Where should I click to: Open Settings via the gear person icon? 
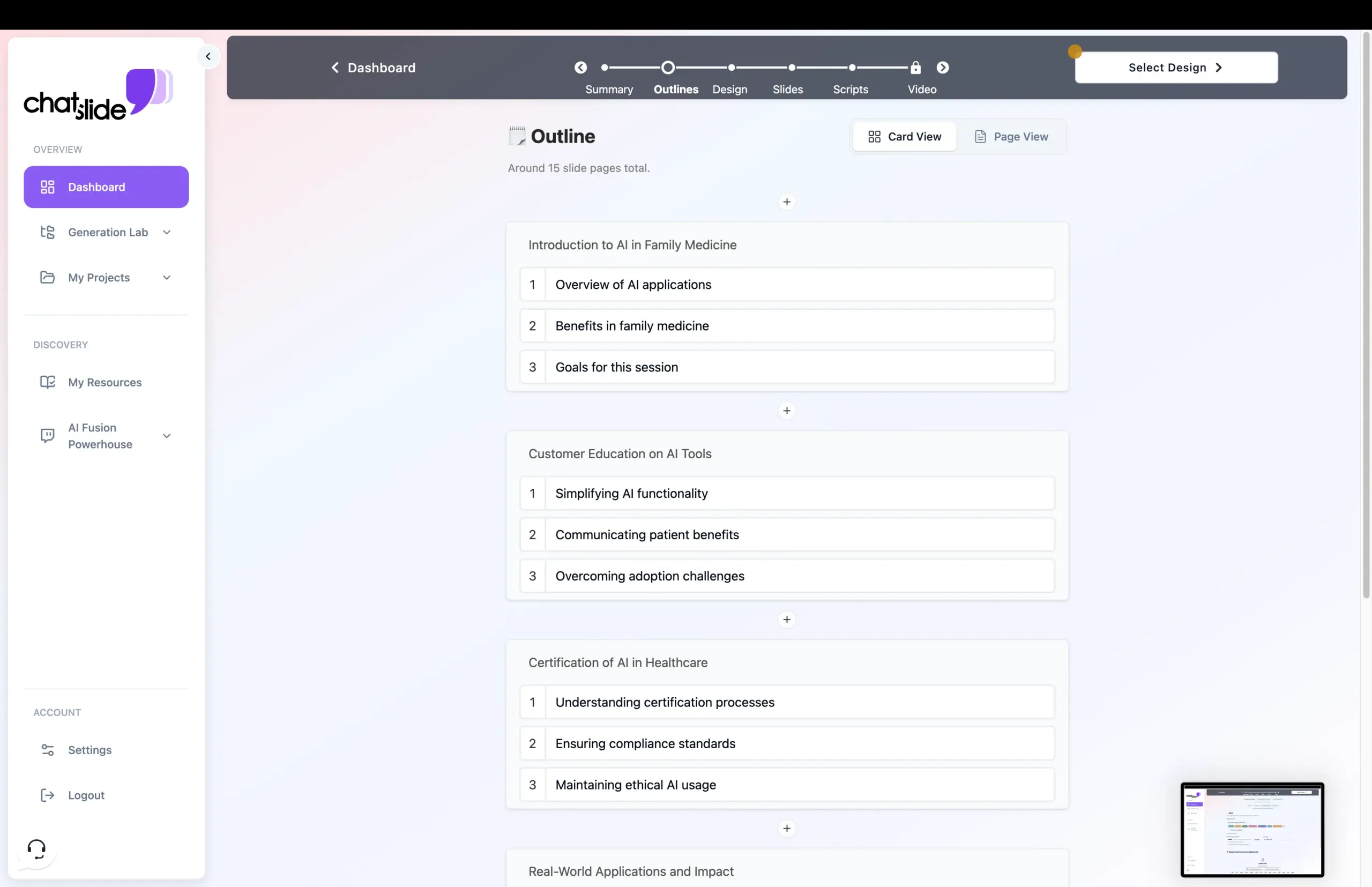[47, 749]
